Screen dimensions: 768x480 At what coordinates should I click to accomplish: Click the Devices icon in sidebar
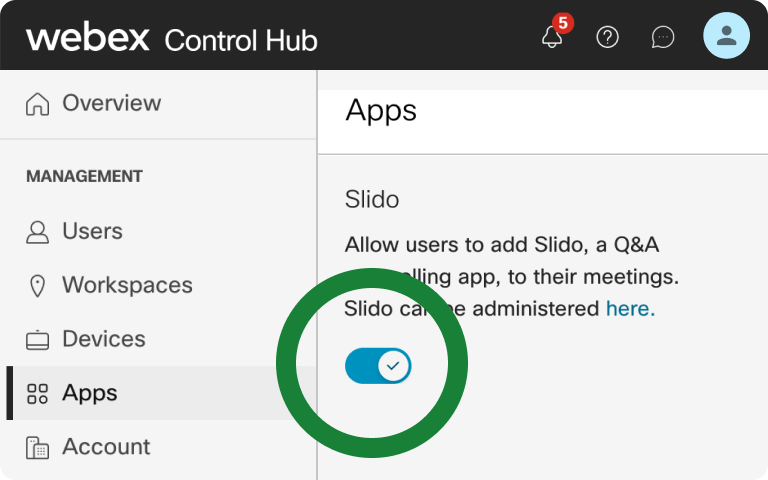coord(38,340)
